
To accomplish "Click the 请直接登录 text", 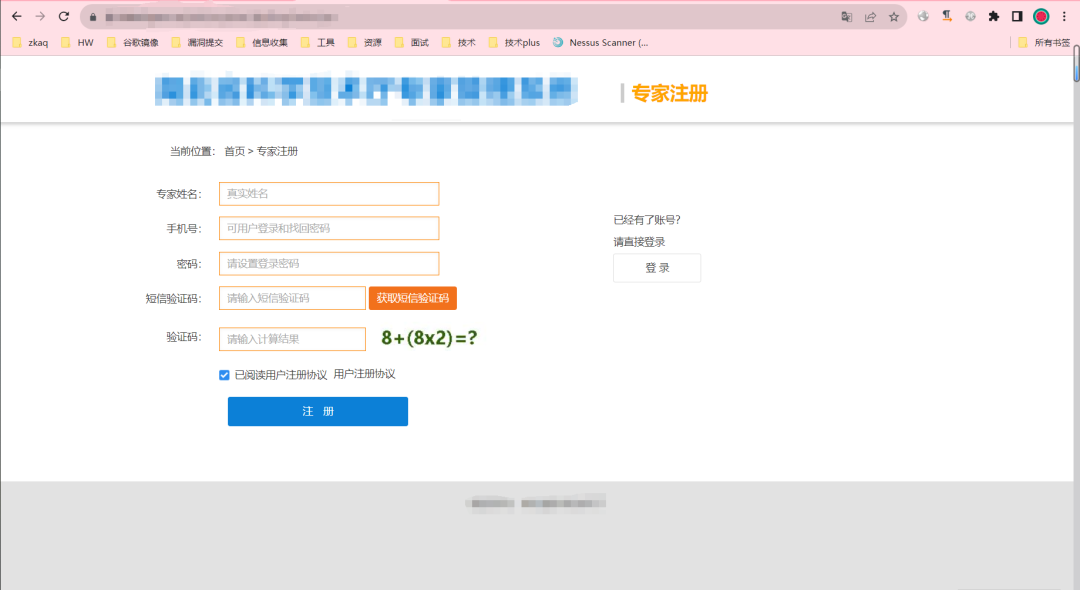I will [639, 242].
